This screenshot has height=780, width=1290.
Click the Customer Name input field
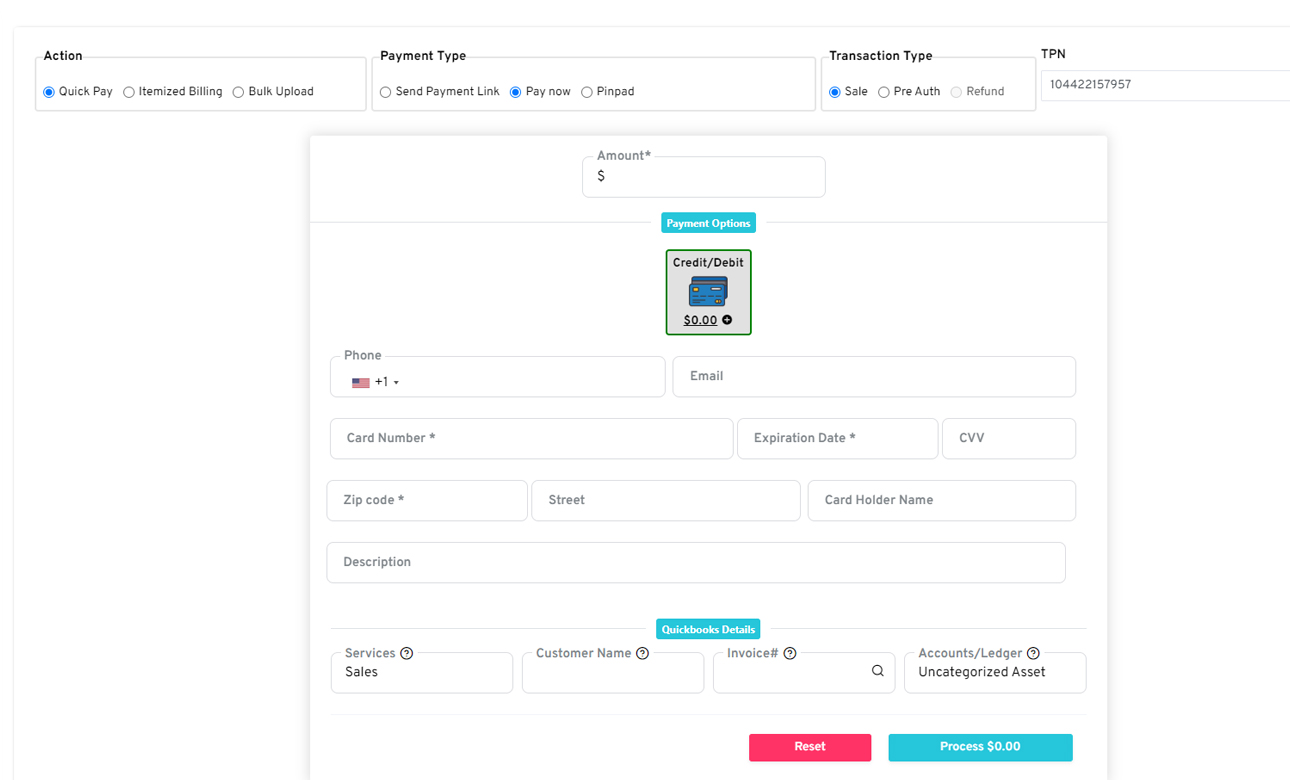(x=613, y=673)
